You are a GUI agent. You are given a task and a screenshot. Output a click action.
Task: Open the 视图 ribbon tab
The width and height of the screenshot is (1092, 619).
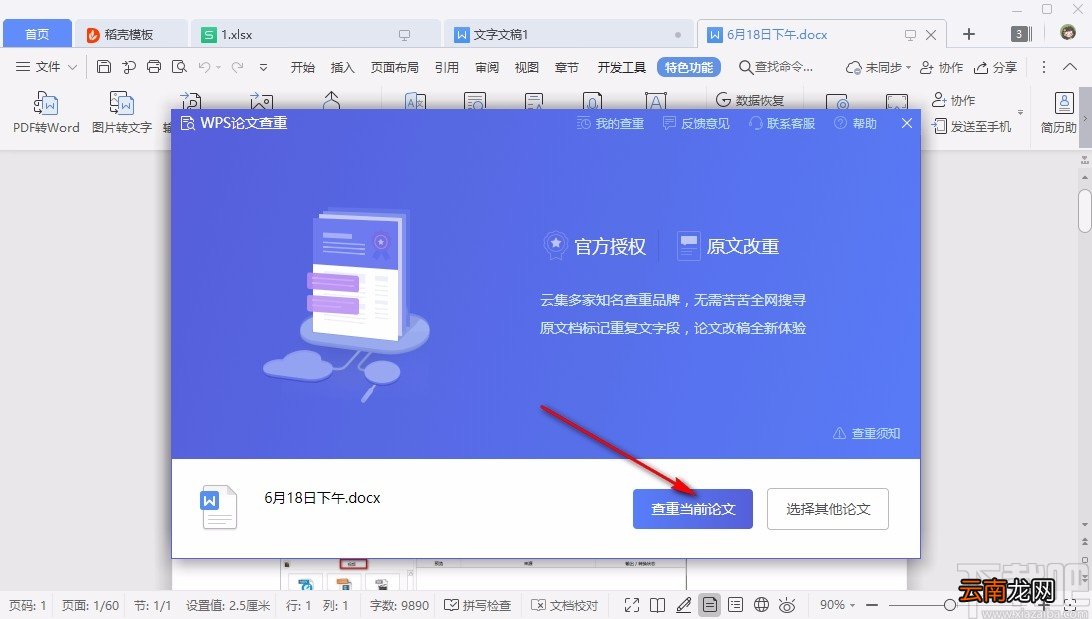(x=526, y=68)
